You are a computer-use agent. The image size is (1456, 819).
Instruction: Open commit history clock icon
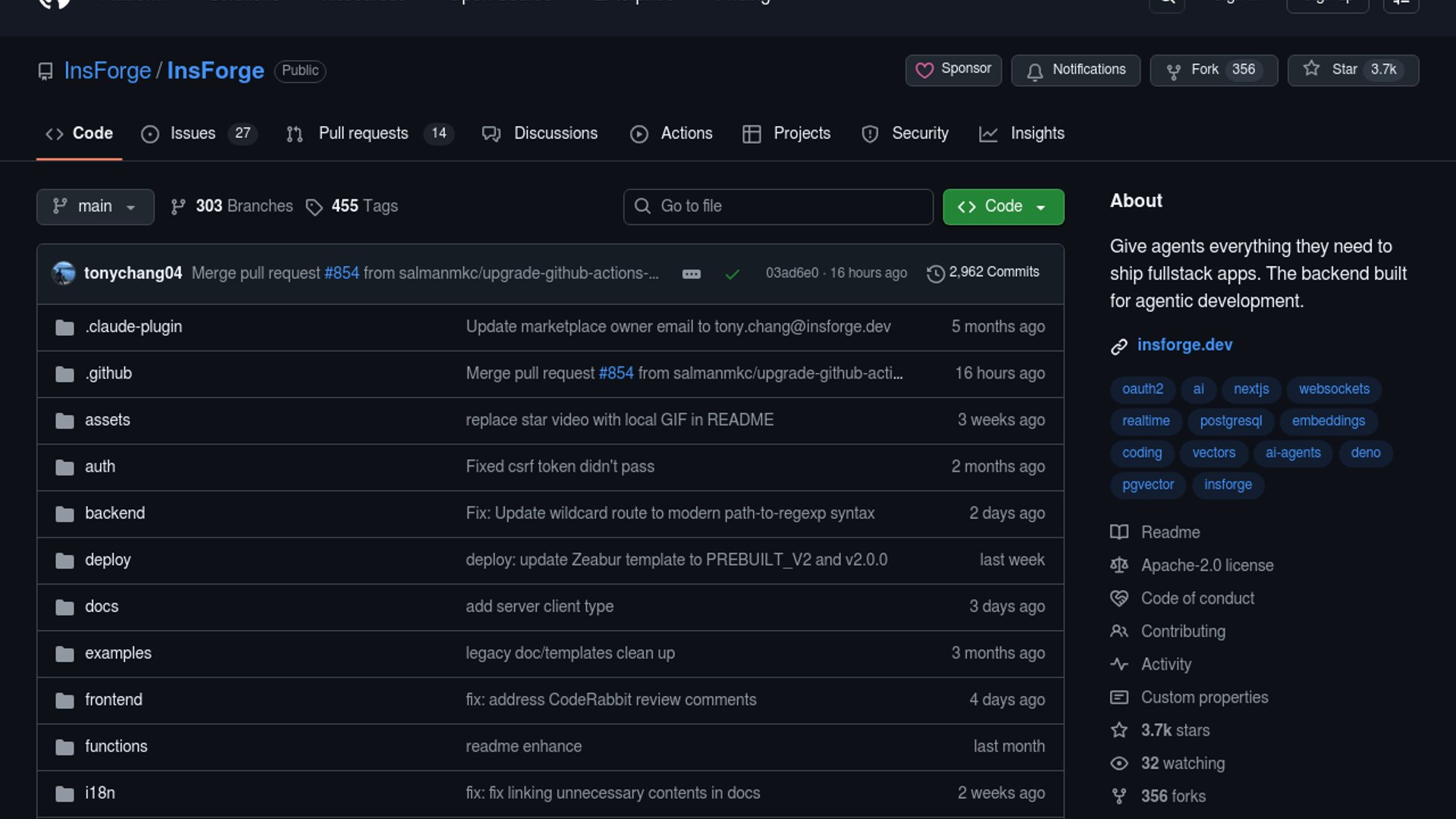point(936,273)
